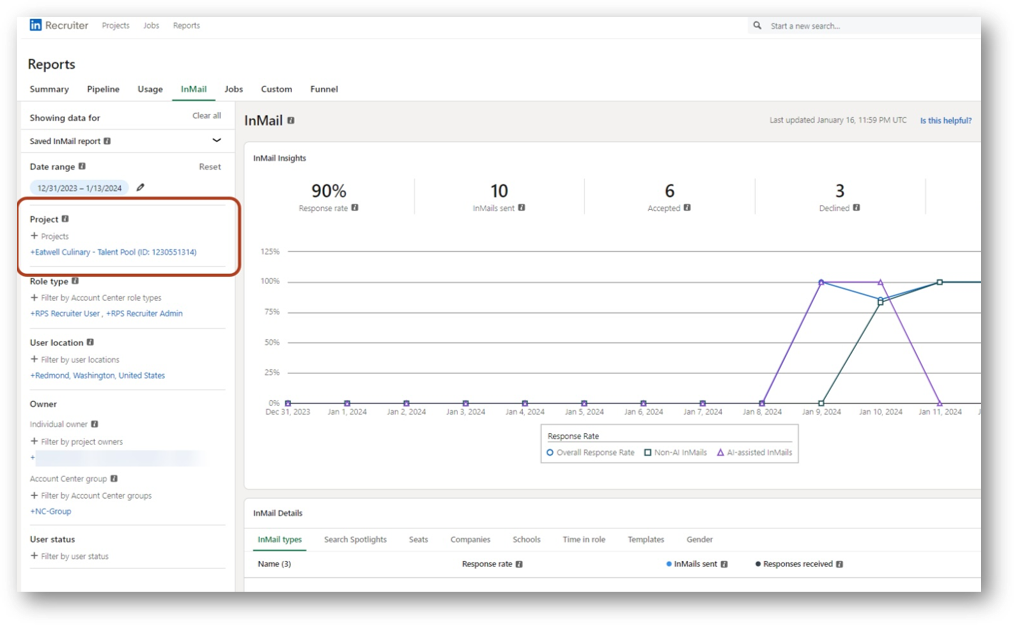Add a project with plus Projects
This screenshot has width=1014, height=625.
tap(49, 236)
